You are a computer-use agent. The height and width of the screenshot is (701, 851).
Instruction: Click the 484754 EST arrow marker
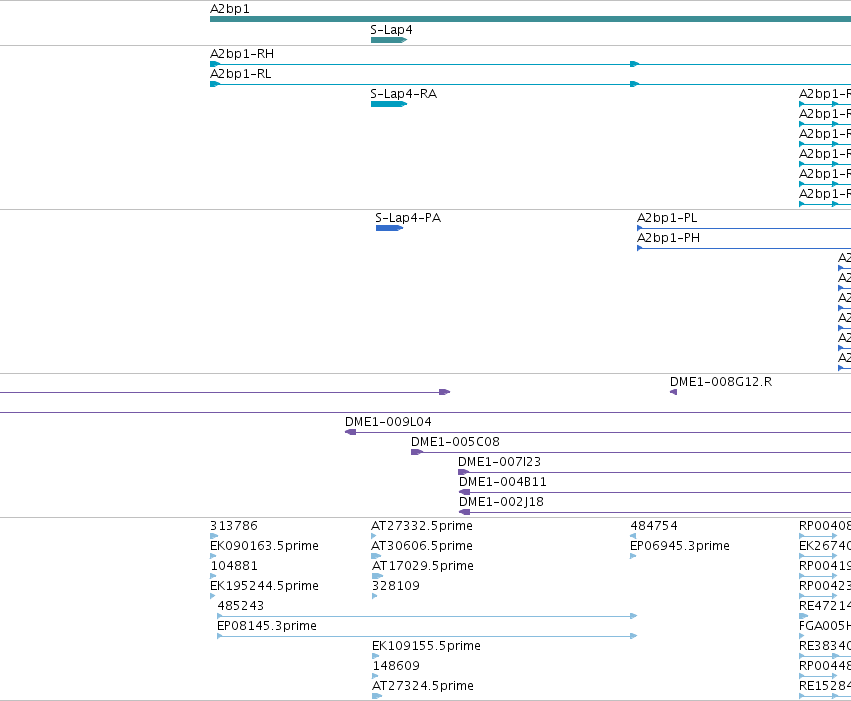633,536
